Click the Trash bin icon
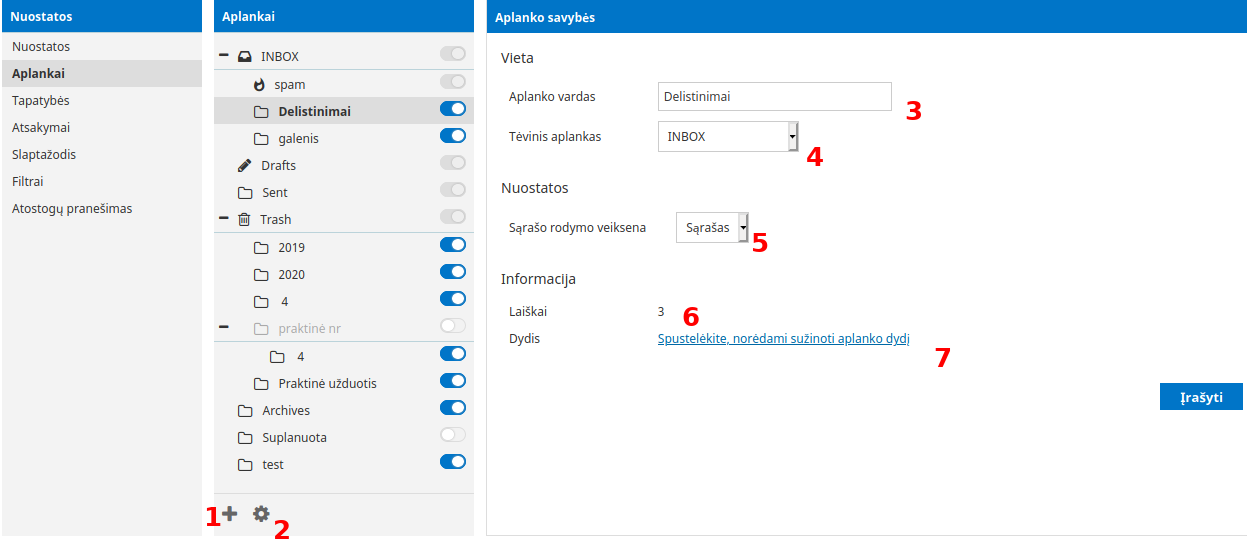This screenshot has width=1247, height=541. [244, 220]
